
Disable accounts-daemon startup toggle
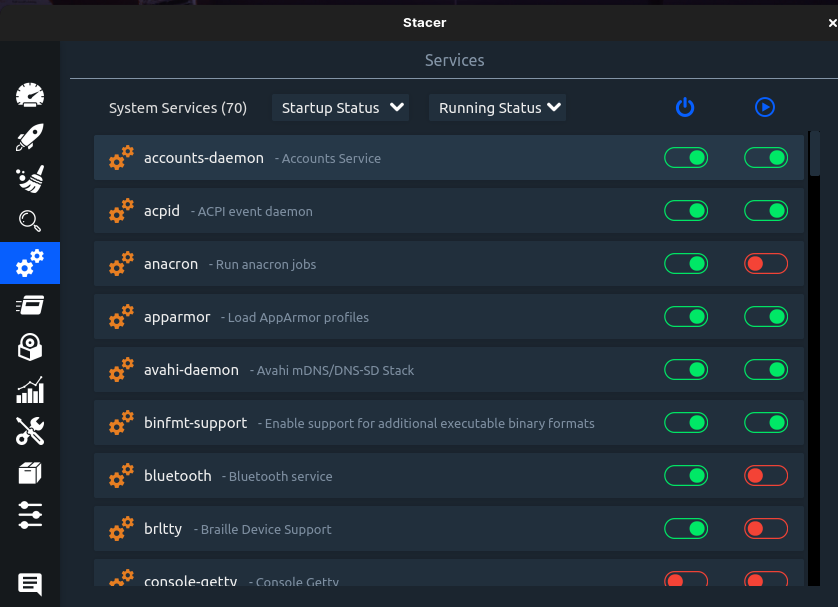(686, 158)
